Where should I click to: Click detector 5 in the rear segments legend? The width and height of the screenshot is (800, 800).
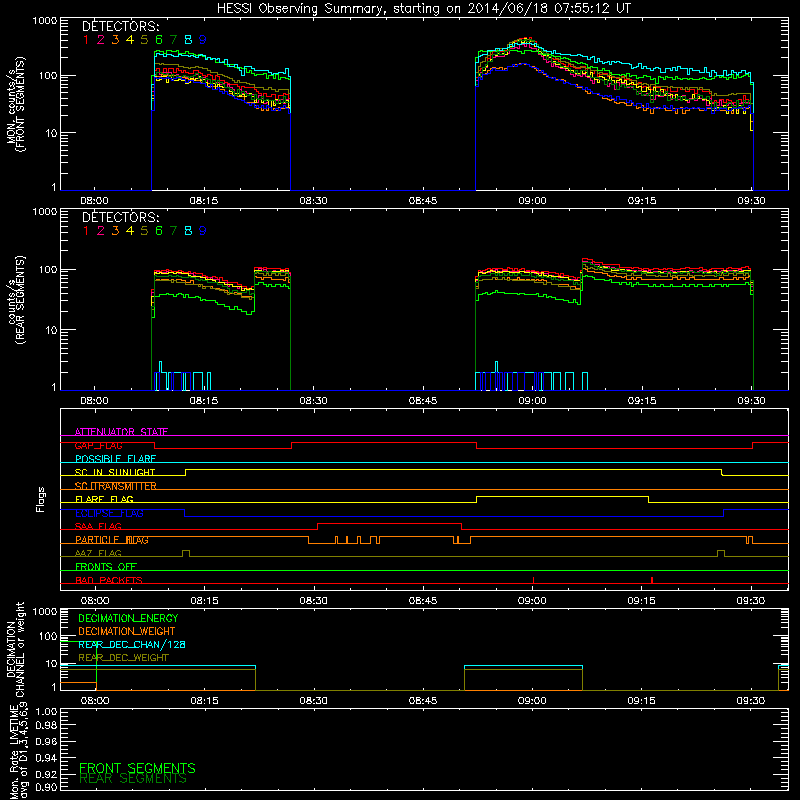pos(144,231)
